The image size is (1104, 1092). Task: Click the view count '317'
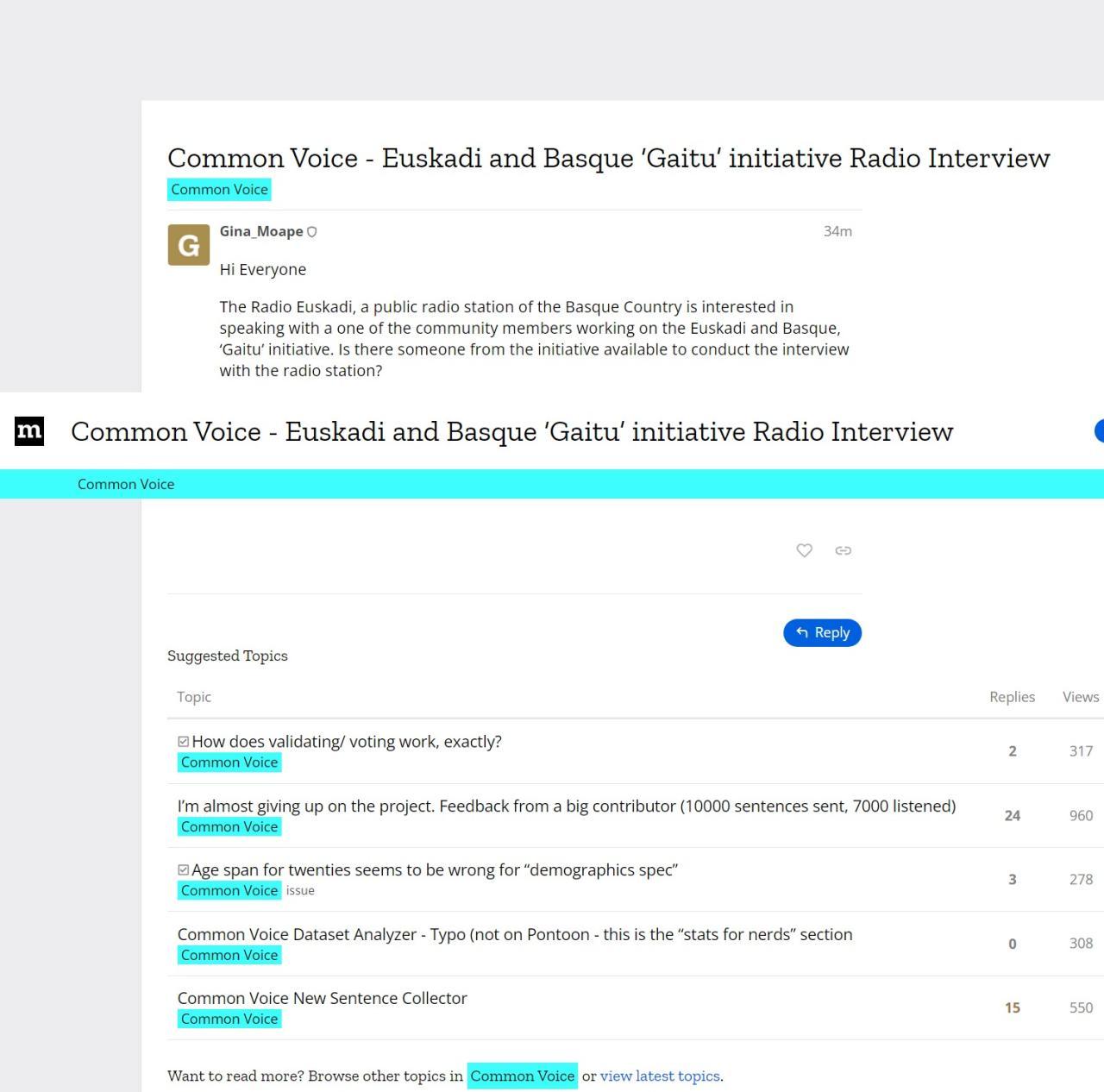pos(1081,751)
